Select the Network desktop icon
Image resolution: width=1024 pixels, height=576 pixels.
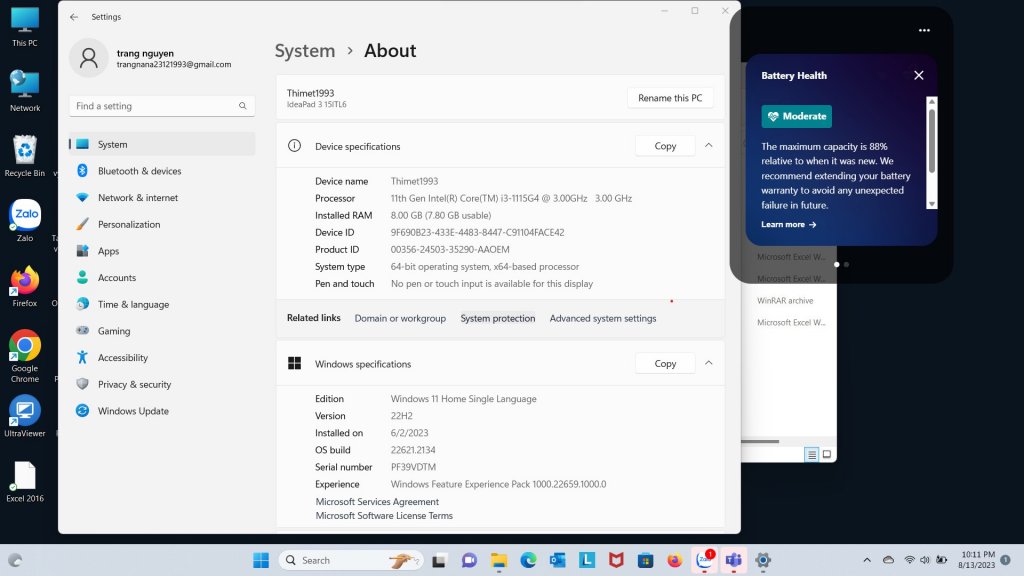point(25,91)
